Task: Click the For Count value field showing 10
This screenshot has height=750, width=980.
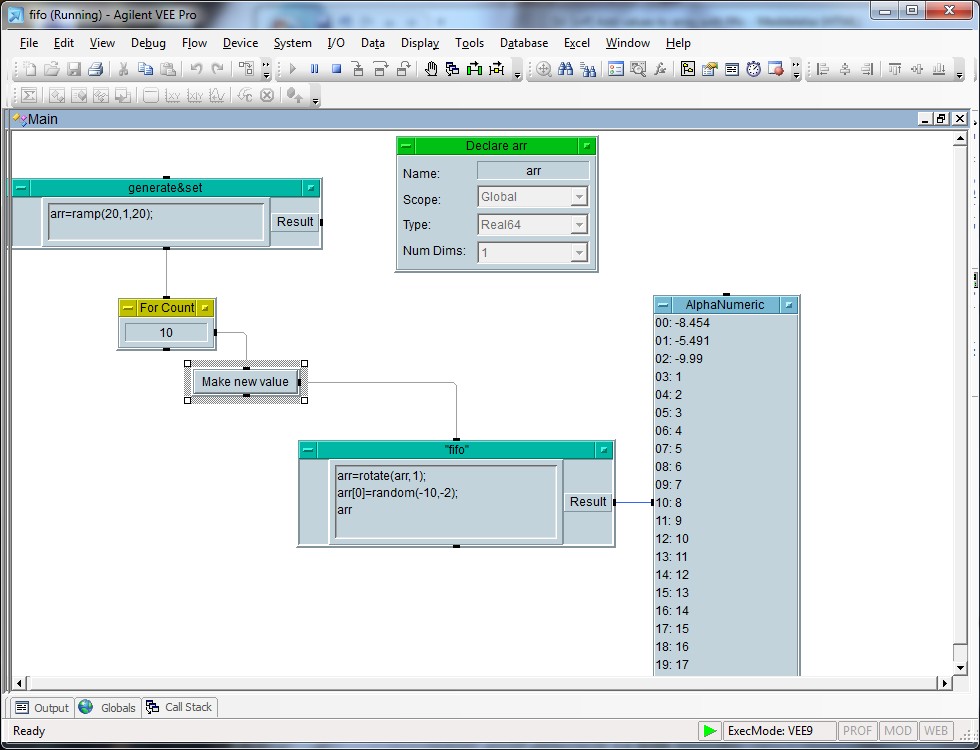Action: [166, 333]
